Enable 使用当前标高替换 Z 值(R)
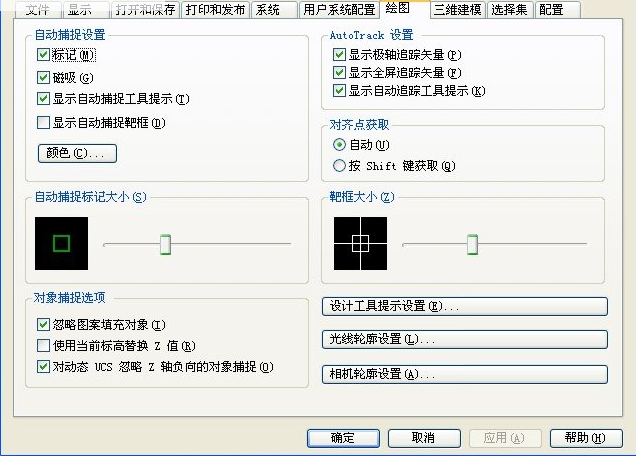This screenshot has width=636, height=456. tap(43, 346)
